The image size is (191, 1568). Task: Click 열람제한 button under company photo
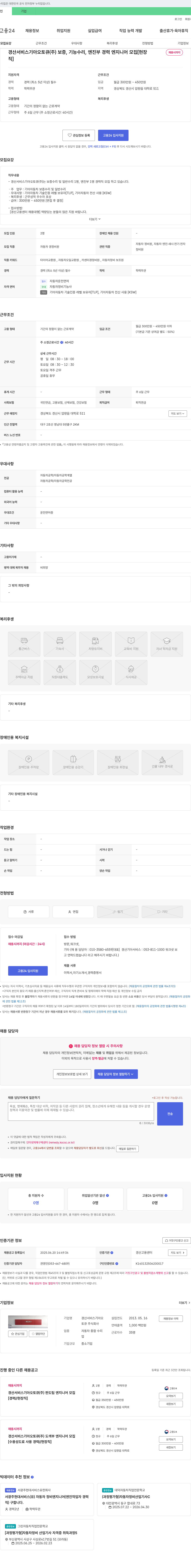click(x=38, y=1334)
